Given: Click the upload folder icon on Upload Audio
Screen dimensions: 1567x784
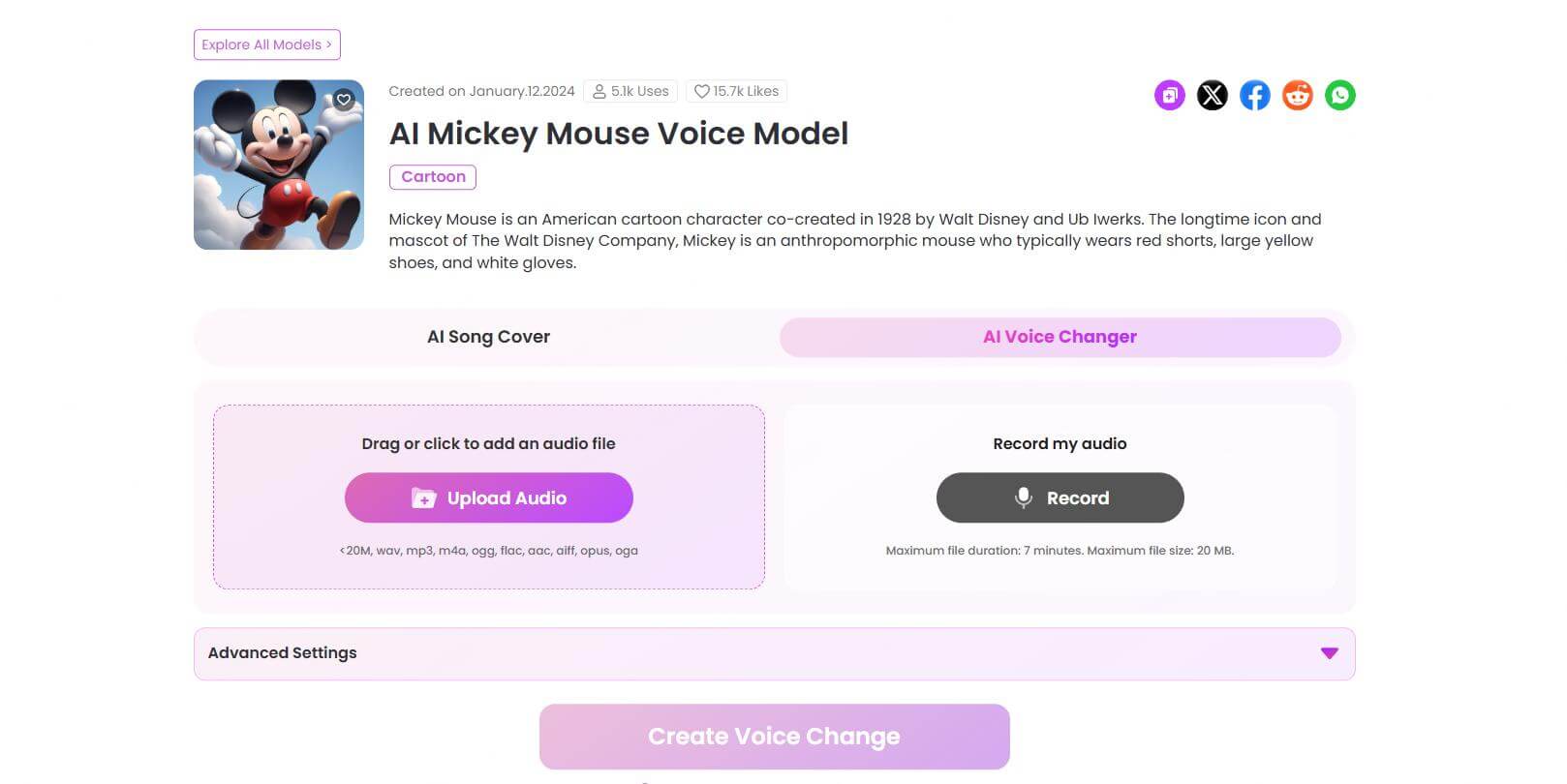Looking at the screenshot, I should (423, 498).
